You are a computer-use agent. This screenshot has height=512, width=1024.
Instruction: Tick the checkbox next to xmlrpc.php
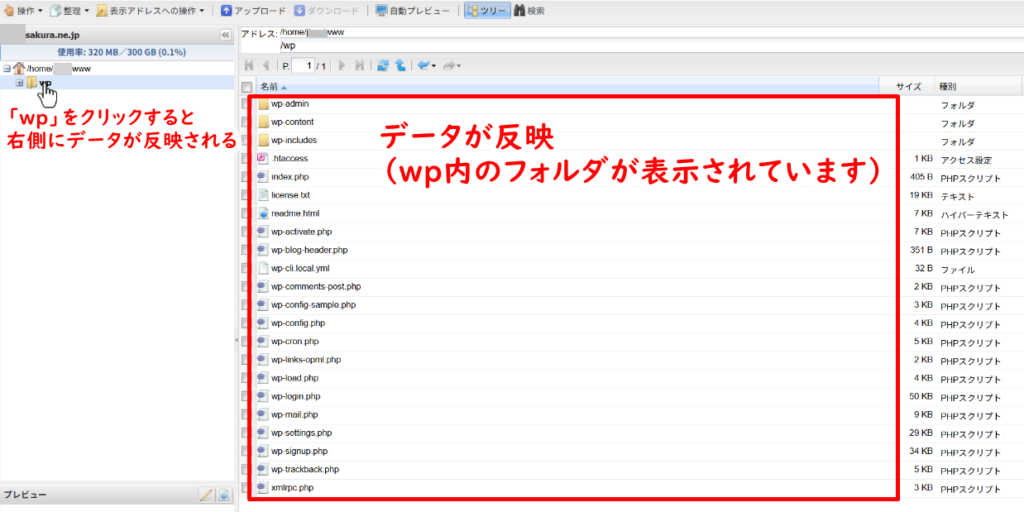247,487
